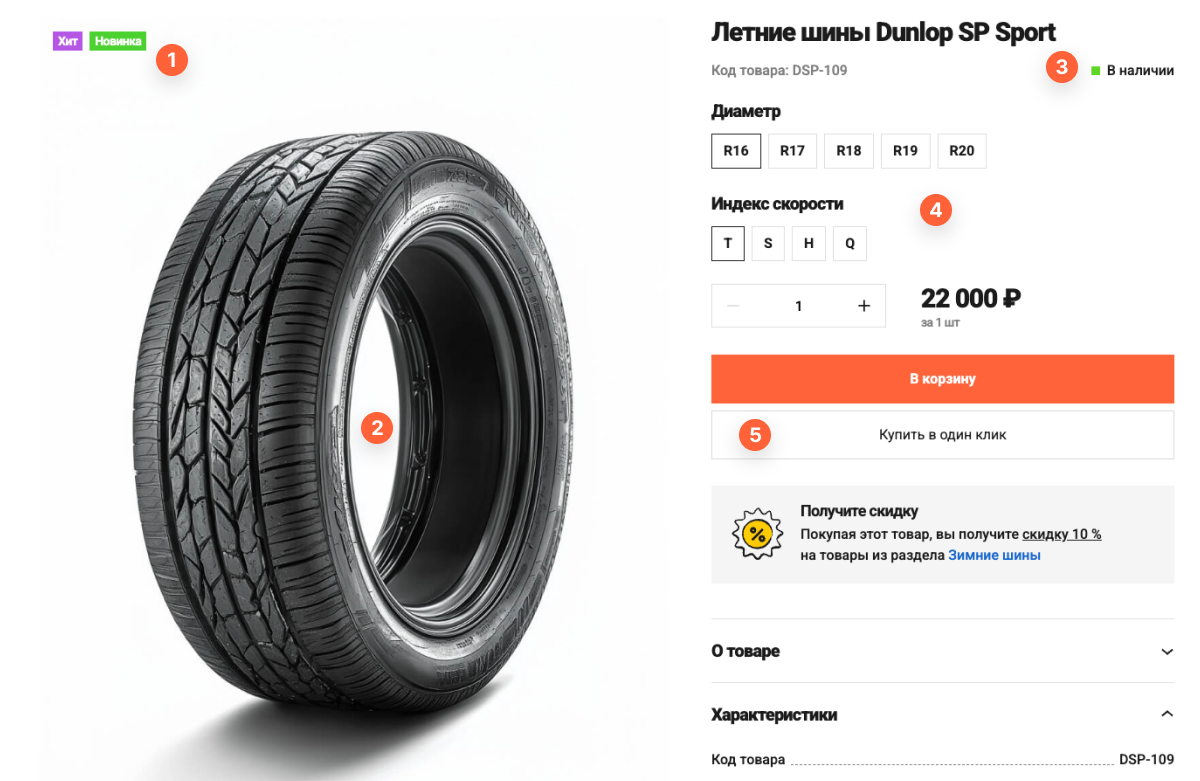Click the green Новинка badge

click(118, 41)
